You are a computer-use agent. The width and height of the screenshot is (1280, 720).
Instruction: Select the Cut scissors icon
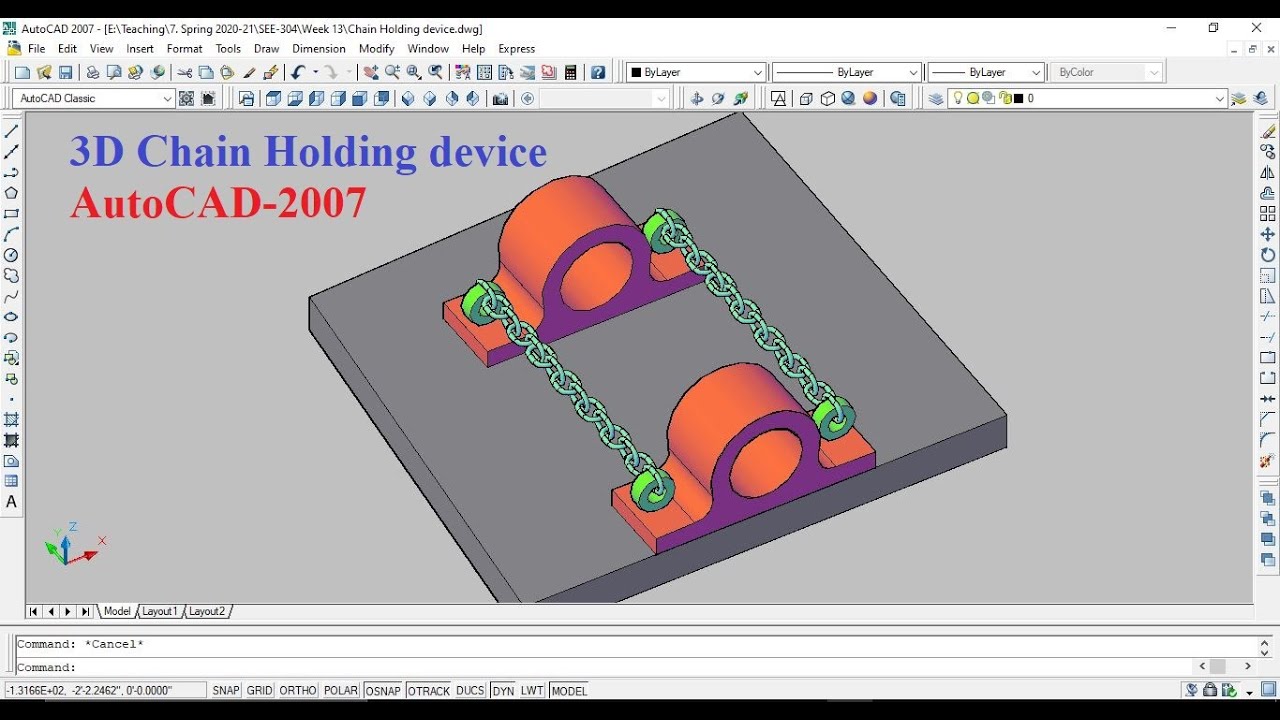(x=184, y=72)
